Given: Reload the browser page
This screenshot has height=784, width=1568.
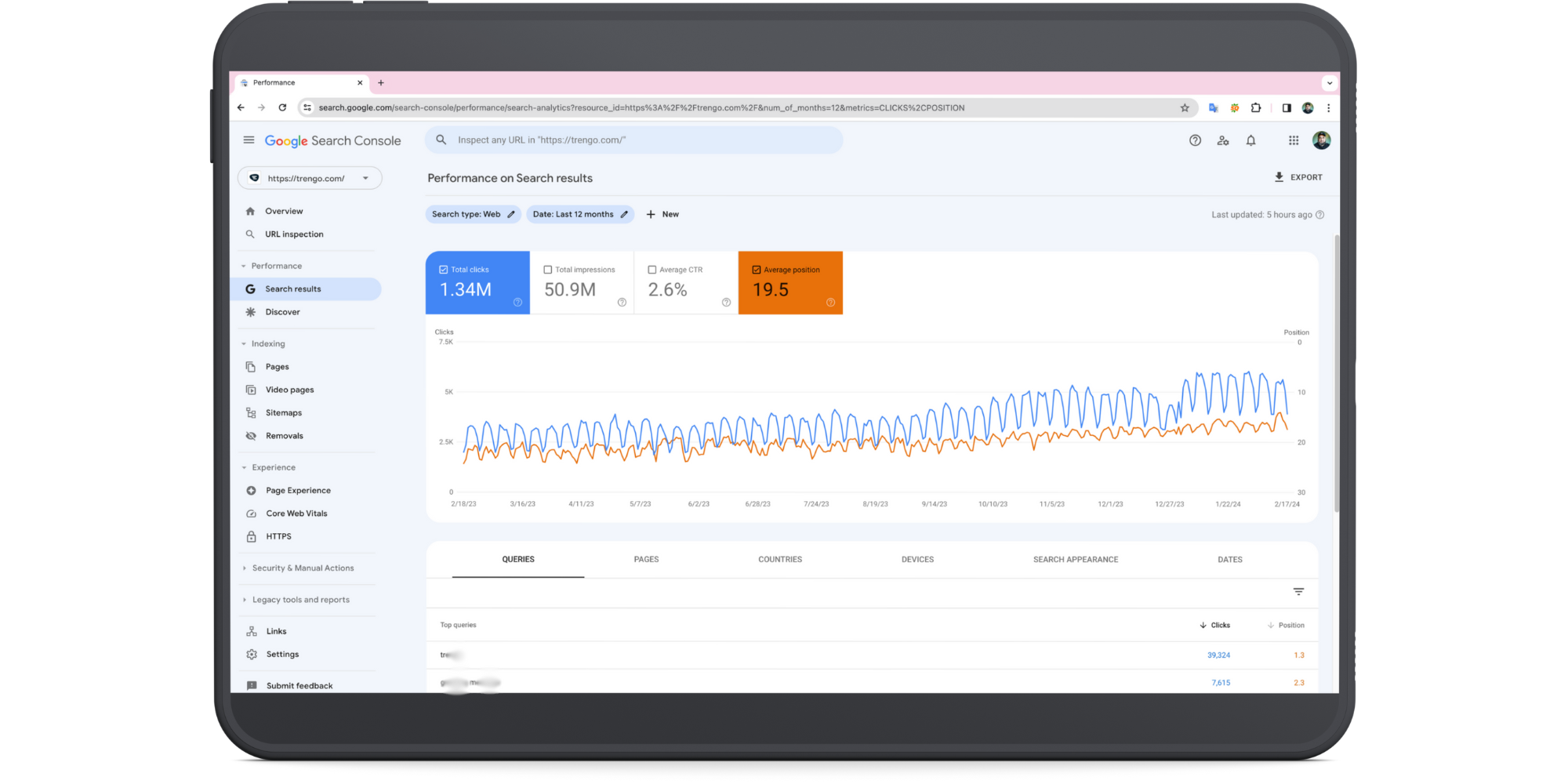Looking at the screenshot, I should (282, 108).
